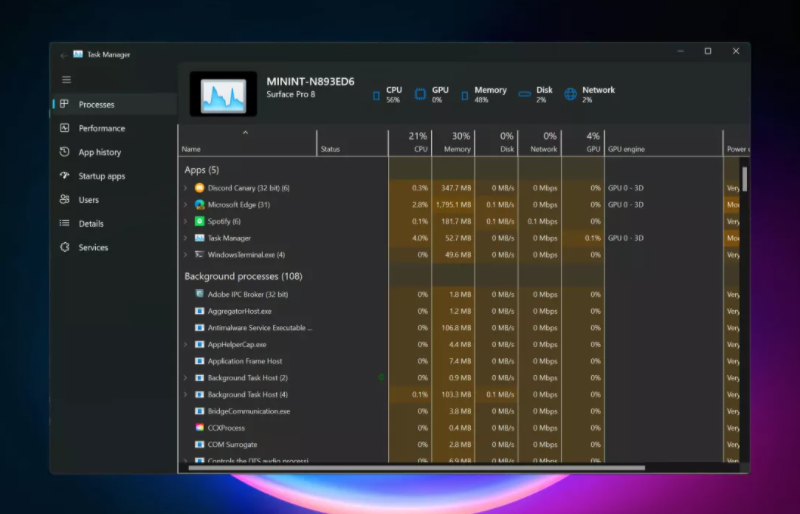This screenshot has height=514, width=800.
Task: Click the Adobe IPC Broker icon
Action: coord(199,294)
